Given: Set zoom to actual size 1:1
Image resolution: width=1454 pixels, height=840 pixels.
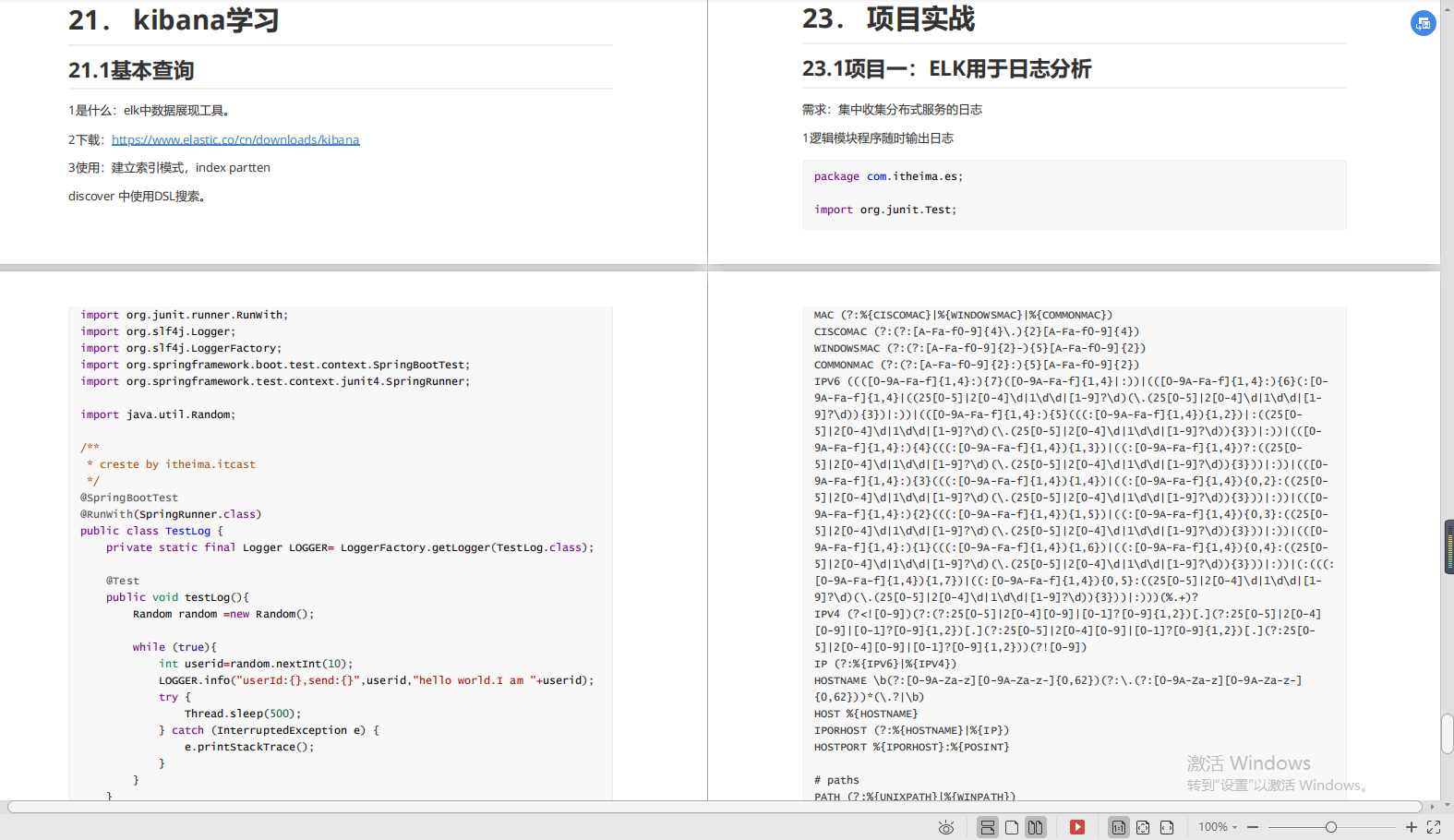Looking at the screenshot, I should click(1119, 827).
